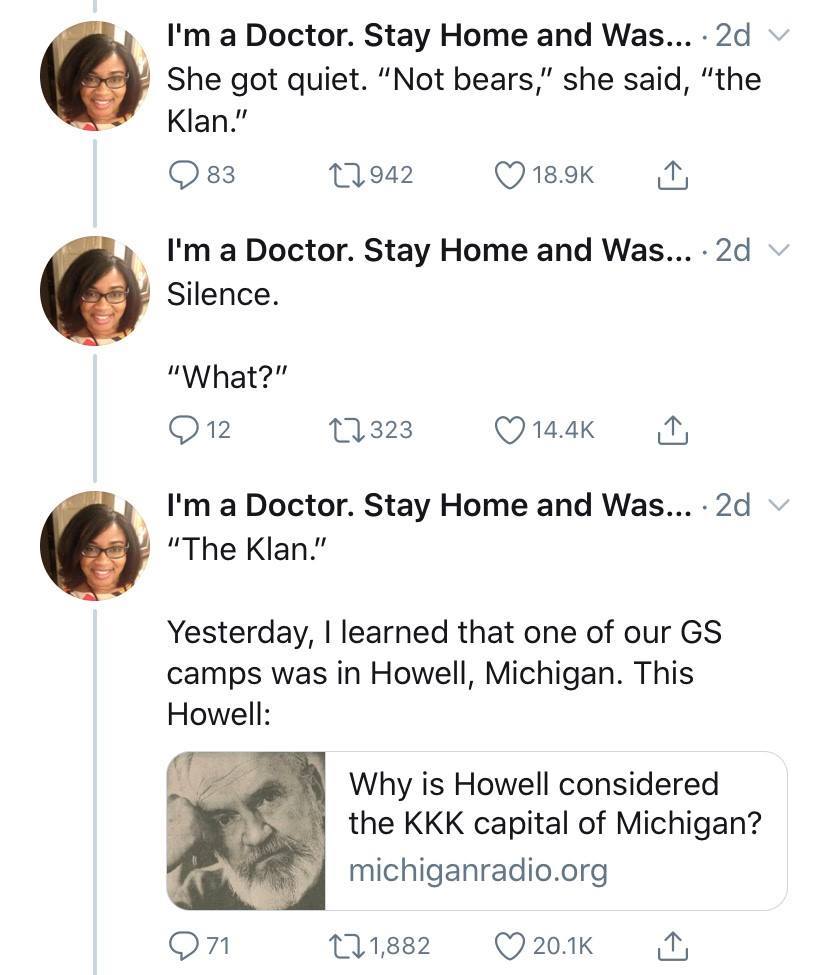This screenshot has width=828, height=975.
Task: Share the Howell, Michigan tweet
Action: pos(671,945)
